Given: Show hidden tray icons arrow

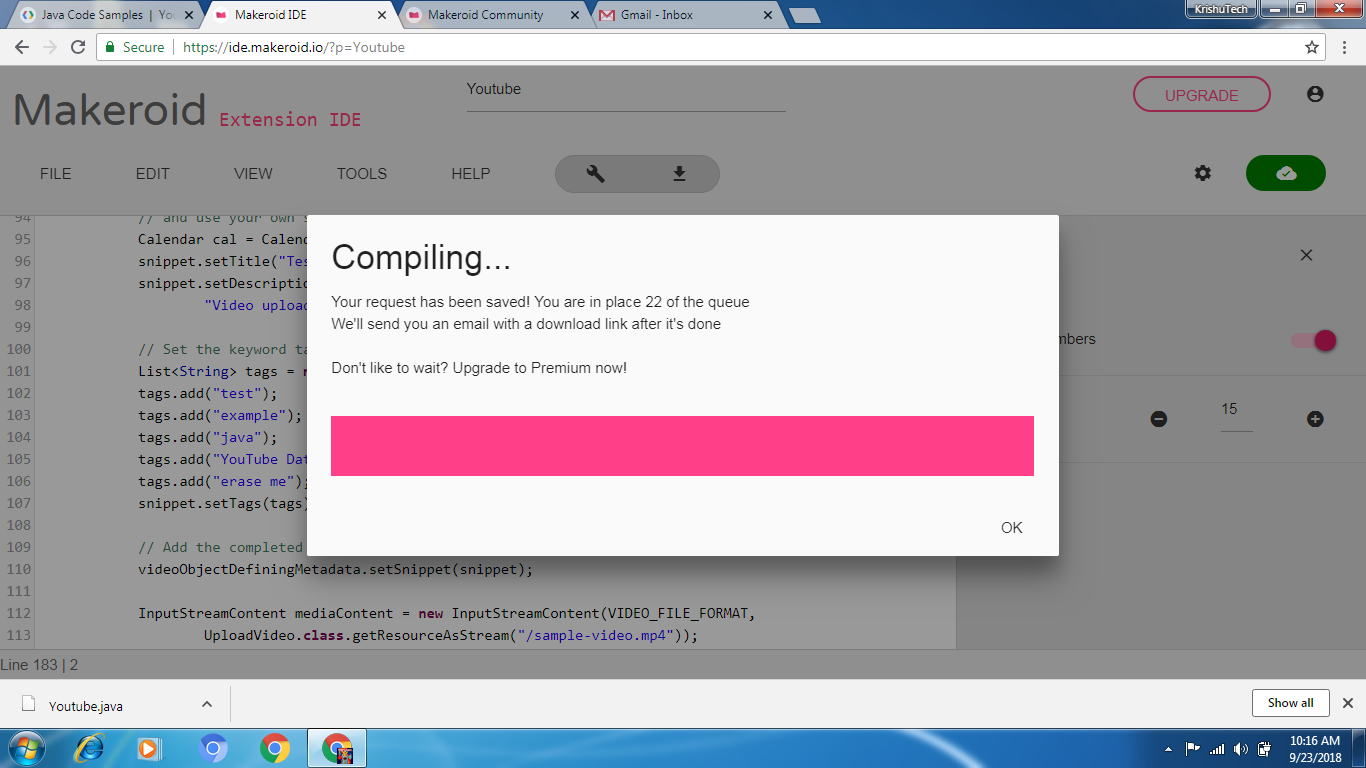Looking at the screenshot, I should tap(1169, 749).
